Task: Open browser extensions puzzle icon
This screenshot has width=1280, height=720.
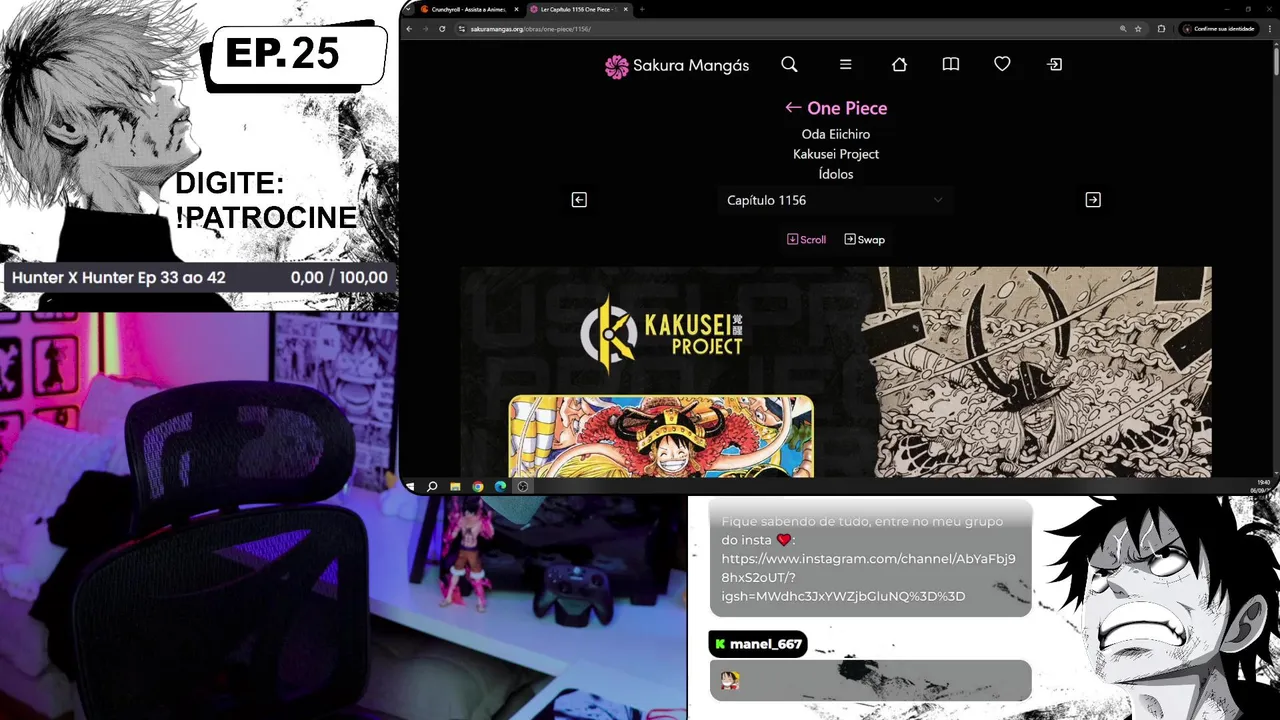Action: coord(1161,29)
